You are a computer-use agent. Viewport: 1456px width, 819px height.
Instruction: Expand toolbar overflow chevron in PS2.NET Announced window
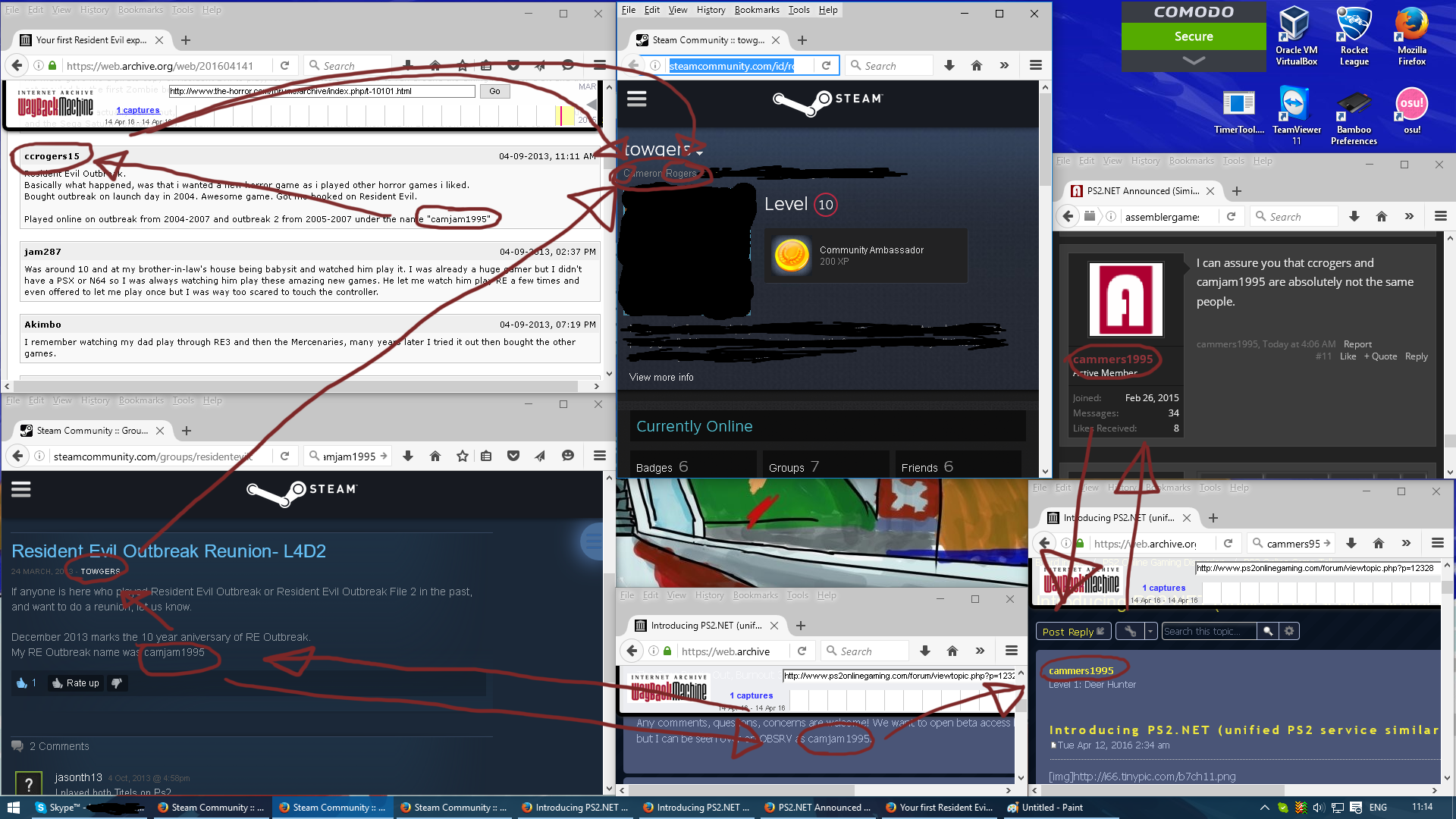coord(1409,217)
